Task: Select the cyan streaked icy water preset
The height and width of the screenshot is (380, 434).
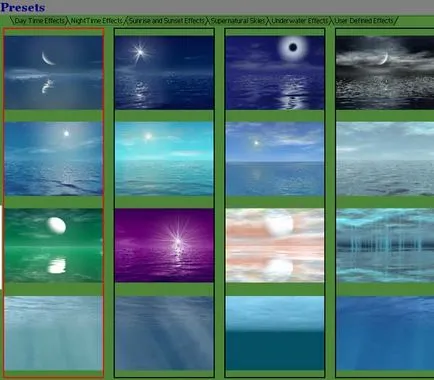Action: [x=385, y=246]
